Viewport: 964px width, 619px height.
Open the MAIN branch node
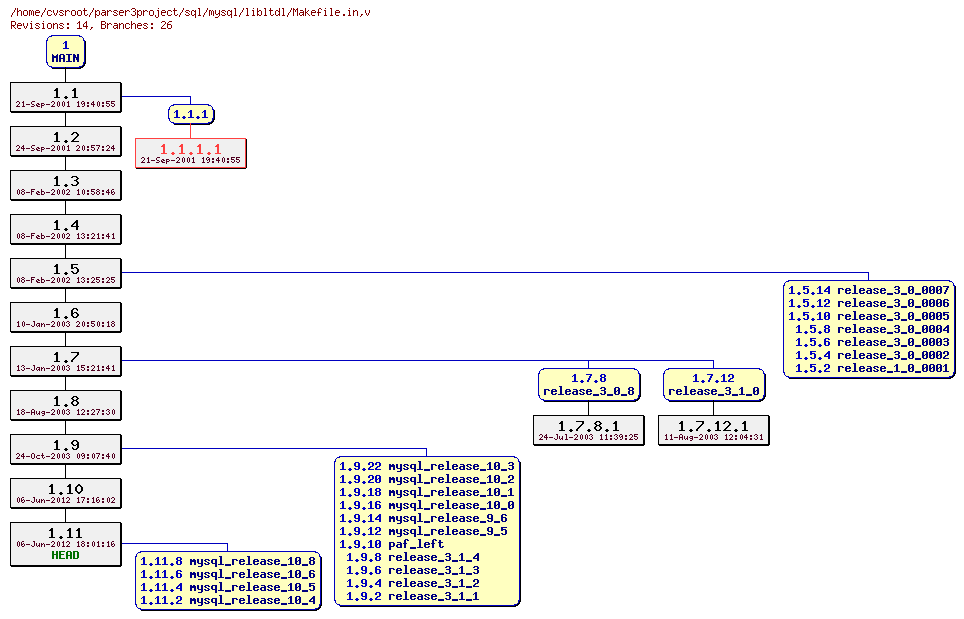pos(66,52)
